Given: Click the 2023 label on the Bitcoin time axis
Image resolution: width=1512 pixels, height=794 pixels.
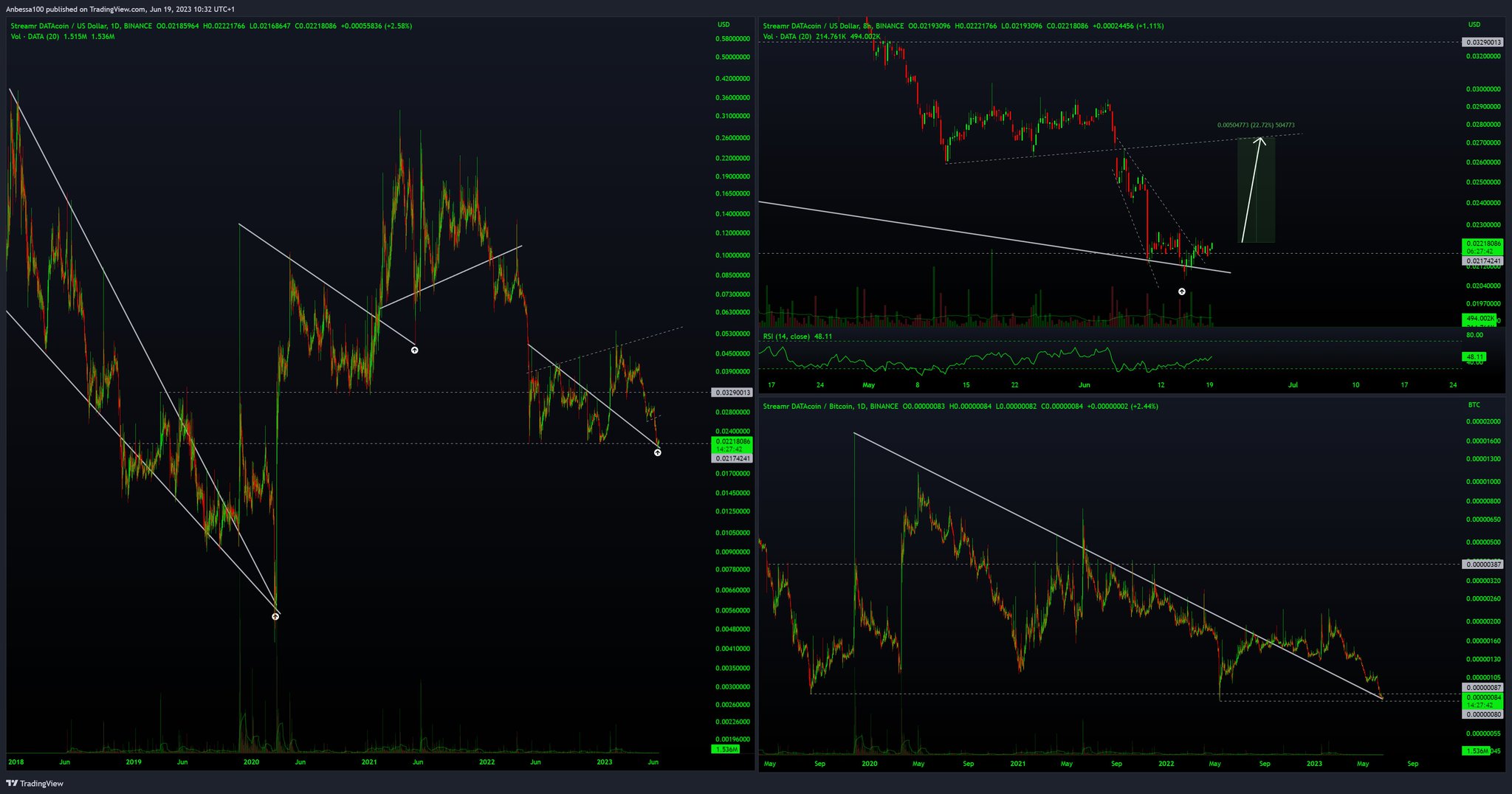Looking at the screenshot, I should point(1314,764).
